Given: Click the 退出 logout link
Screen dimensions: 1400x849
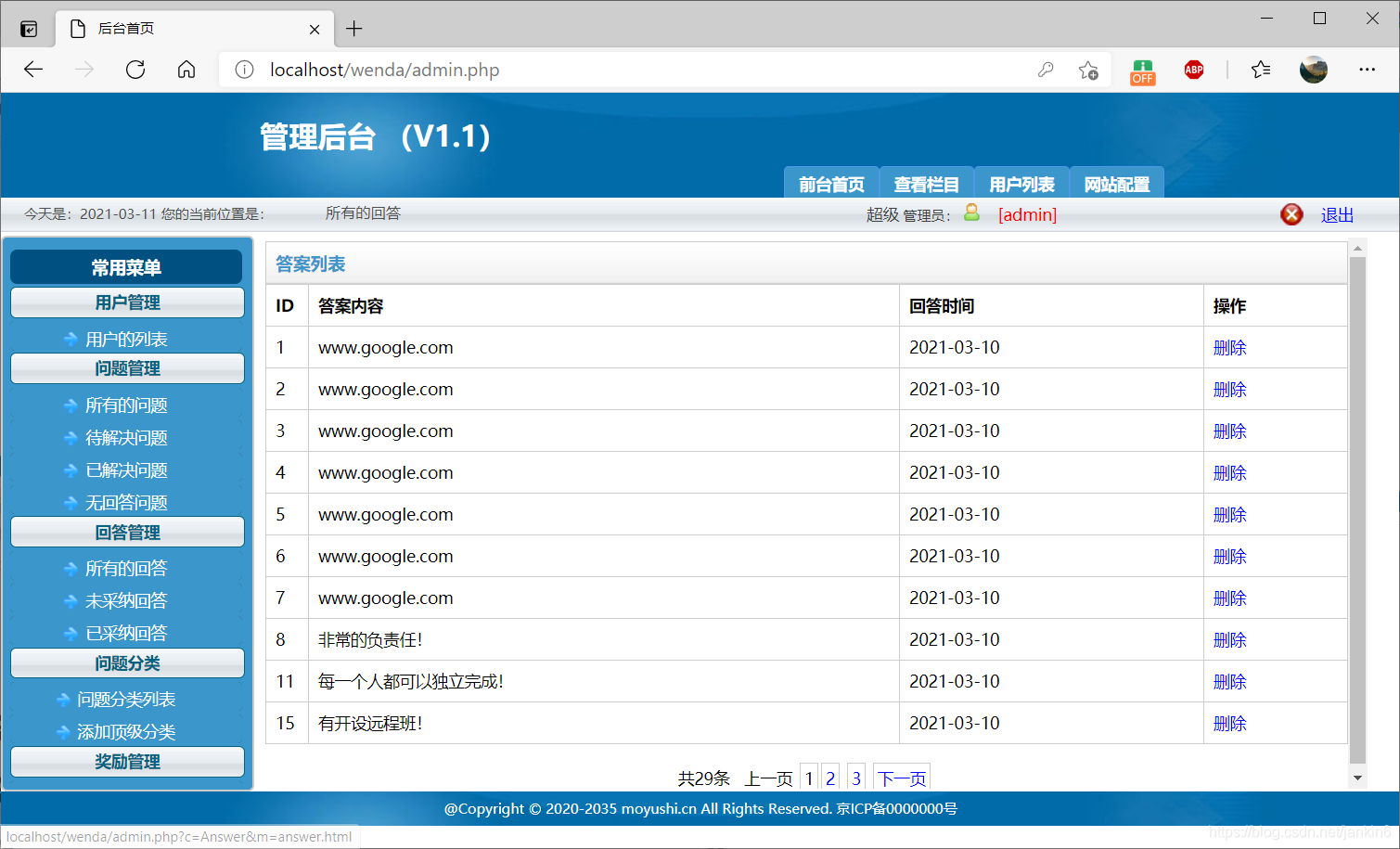Looking at the screenshot, I should click(1337, 215).
